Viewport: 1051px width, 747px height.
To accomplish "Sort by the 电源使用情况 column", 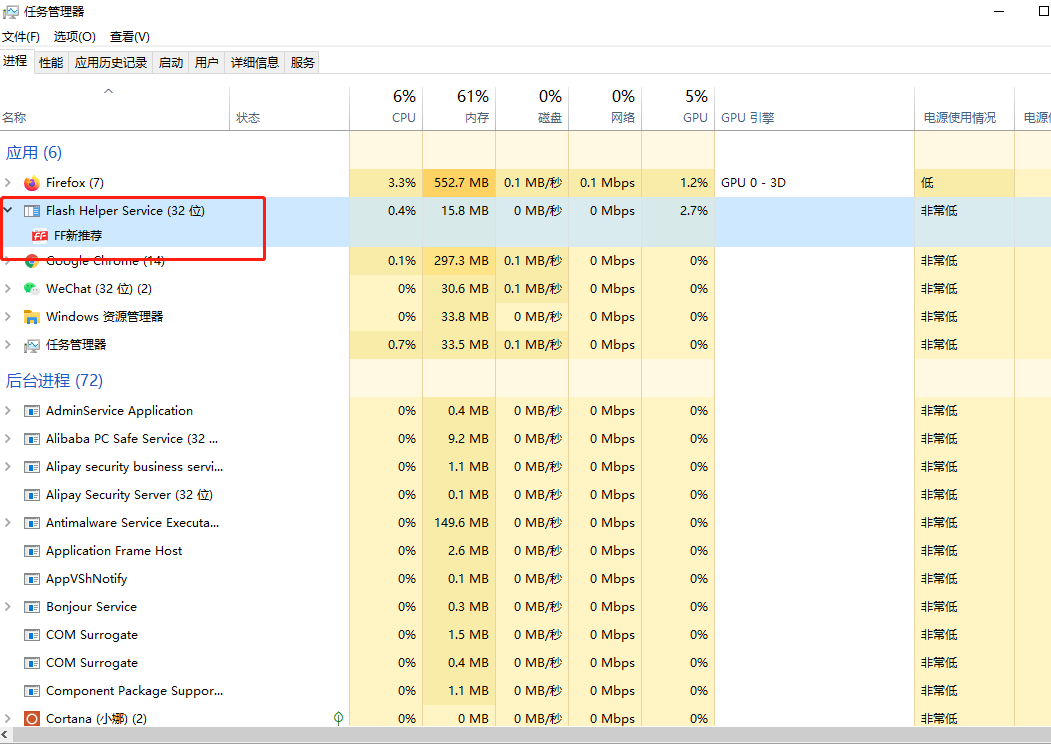I will (x=965, y=109).
